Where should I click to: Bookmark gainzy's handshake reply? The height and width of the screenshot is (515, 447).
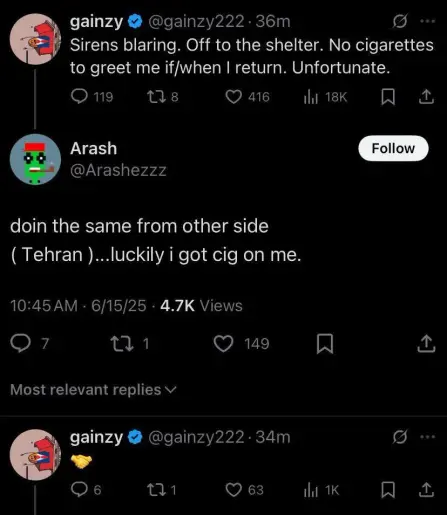(388, 490)
